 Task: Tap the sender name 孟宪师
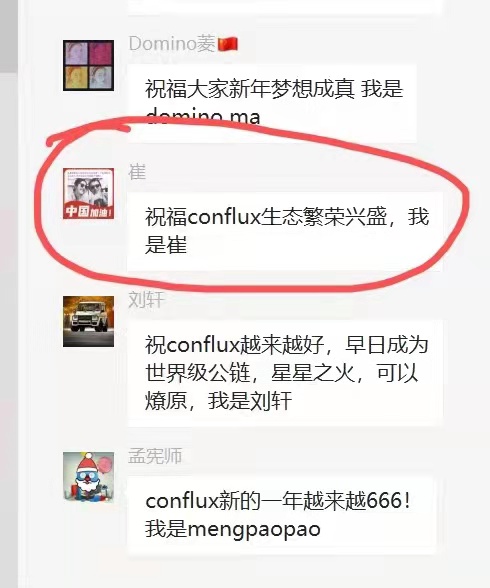(155, 456)
